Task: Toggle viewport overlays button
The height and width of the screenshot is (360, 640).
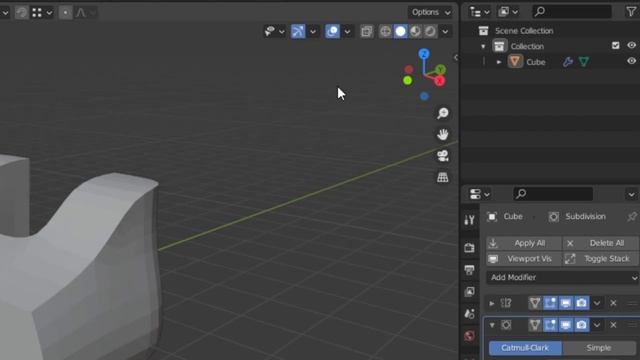Action: [333, 31]
